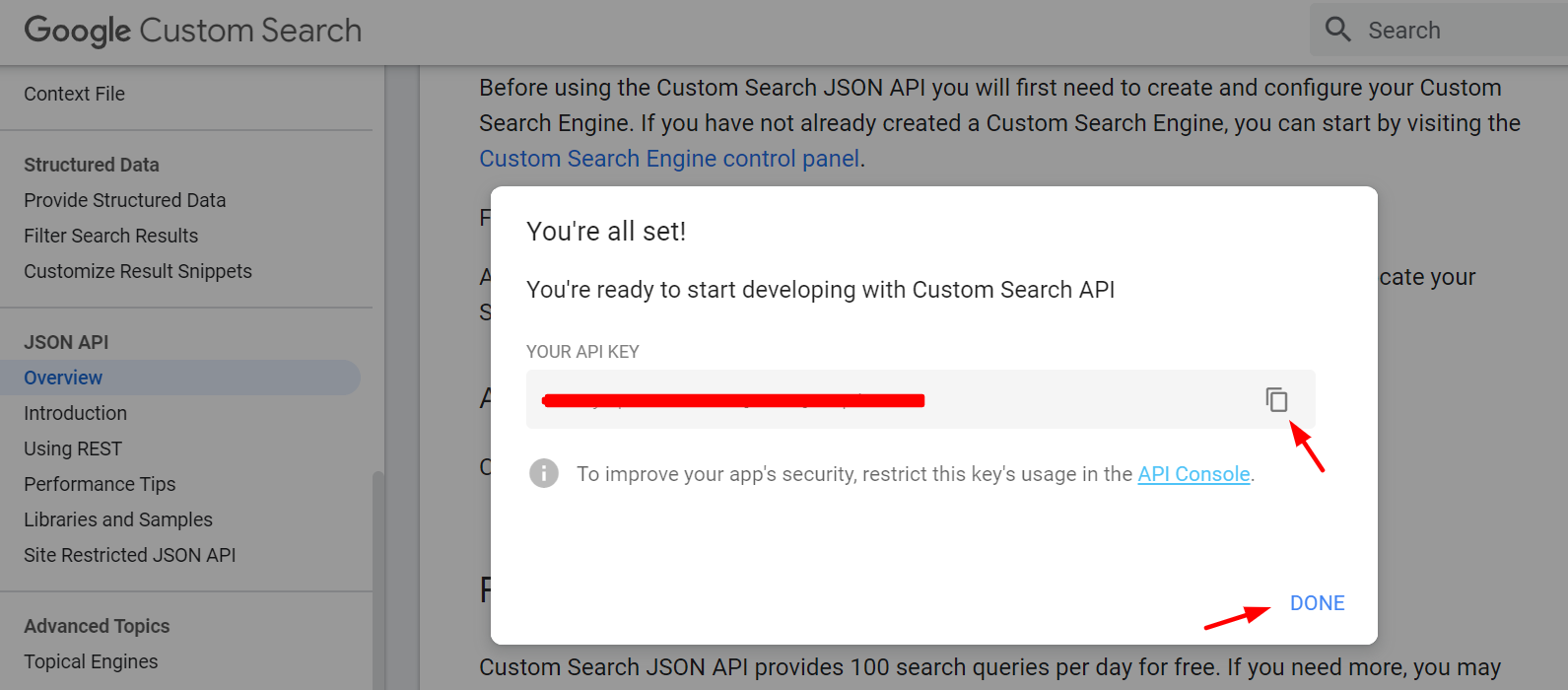Click the Google Custom Search logo
Viewport: 1568px width, 690px height.
193,31
